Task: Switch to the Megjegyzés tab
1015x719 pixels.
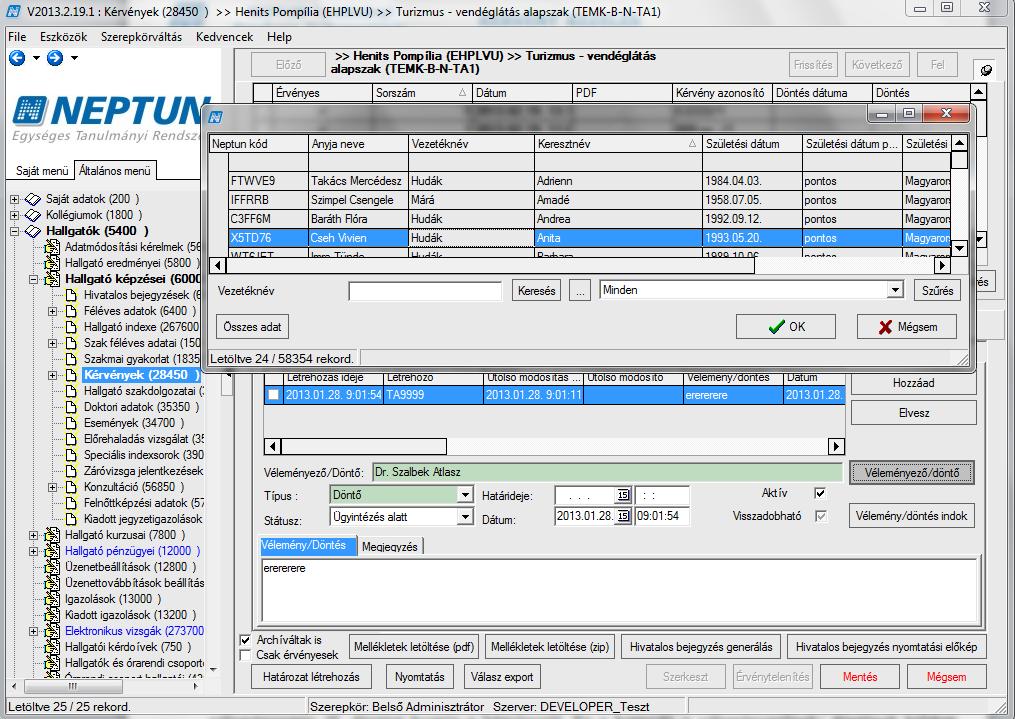Action: pos(390,546)
